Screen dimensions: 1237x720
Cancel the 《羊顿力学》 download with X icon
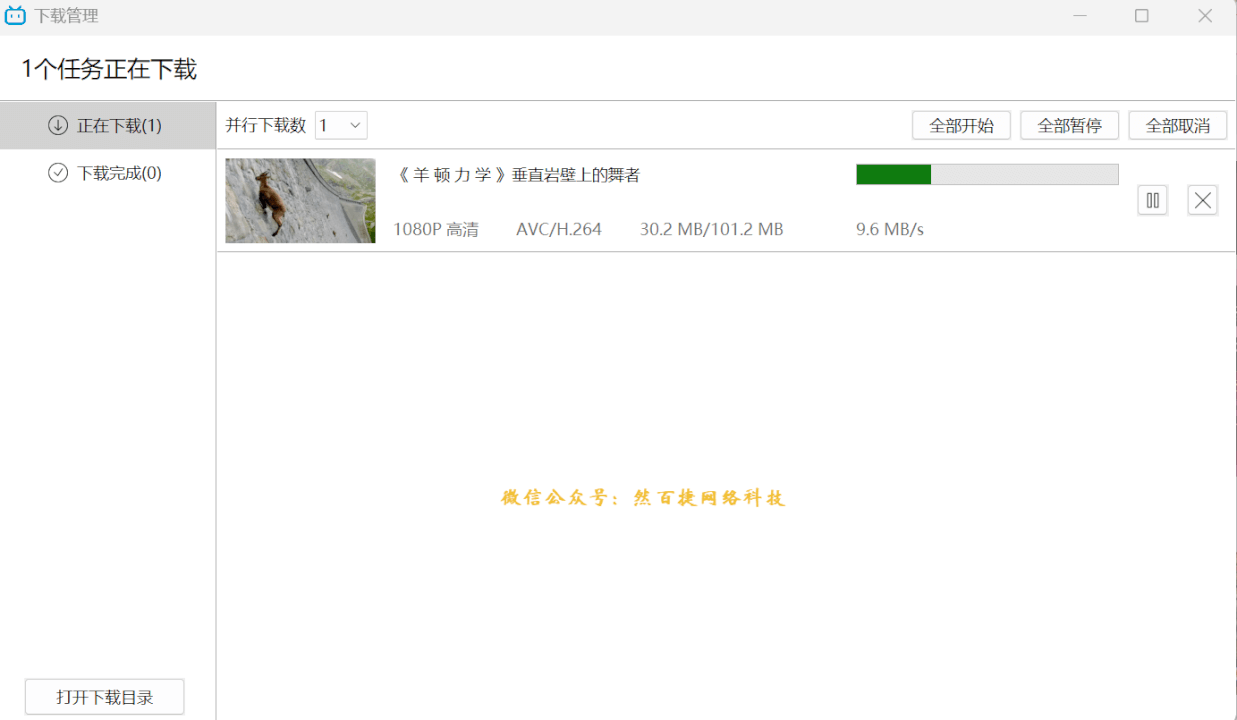(1202, 200)
